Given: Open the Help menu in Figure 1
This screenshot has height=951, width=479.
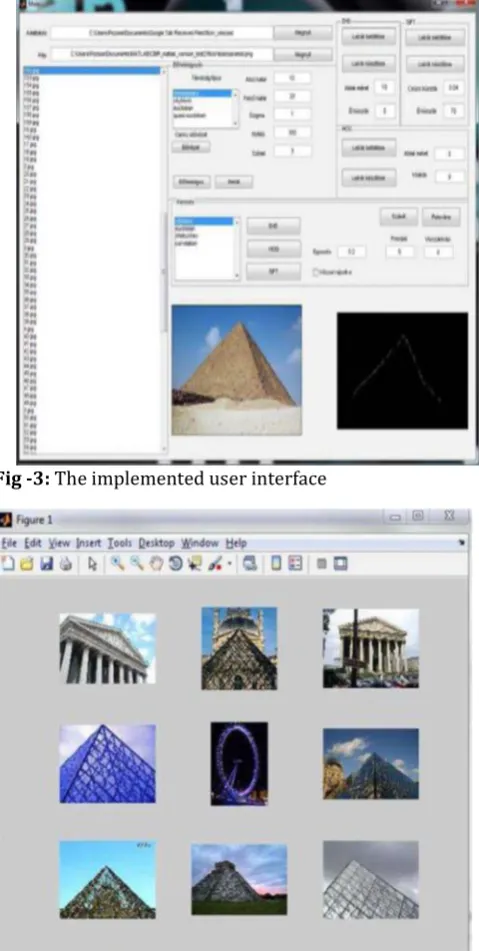Looking at the screenshot, I should pyautogui.click(x=236, y=543).
